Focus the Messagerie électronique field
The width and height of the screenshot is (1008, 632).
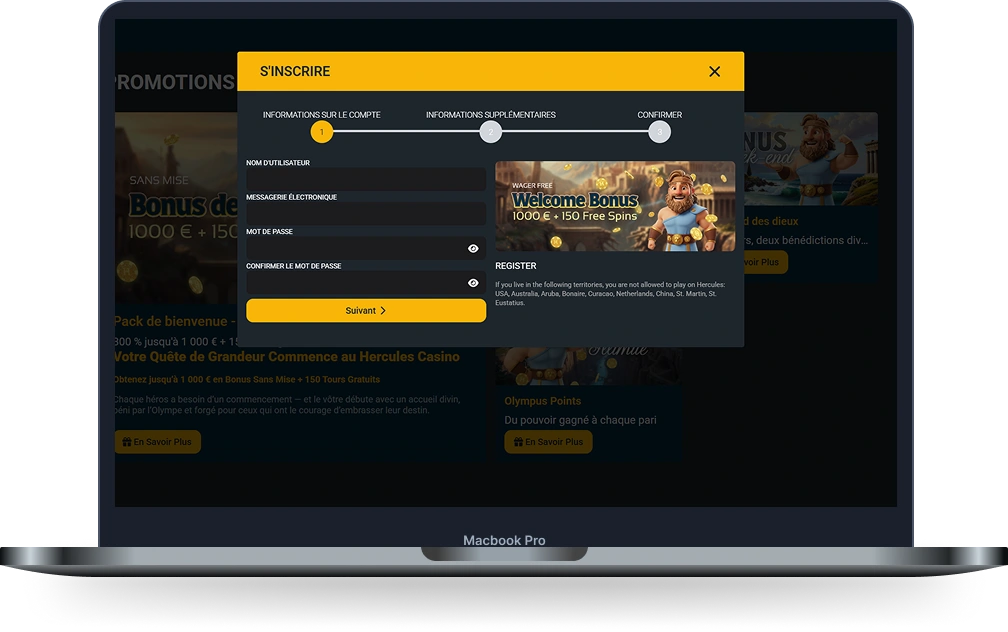point(366,213)
